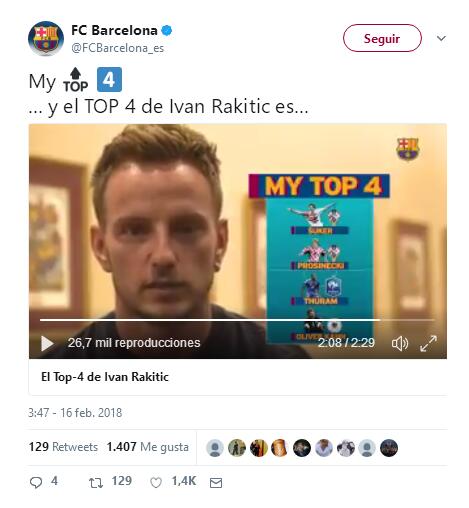Retweet using the retweet arrows icon
This screenshot has height=508, width=469.
[x=96, y=482]
